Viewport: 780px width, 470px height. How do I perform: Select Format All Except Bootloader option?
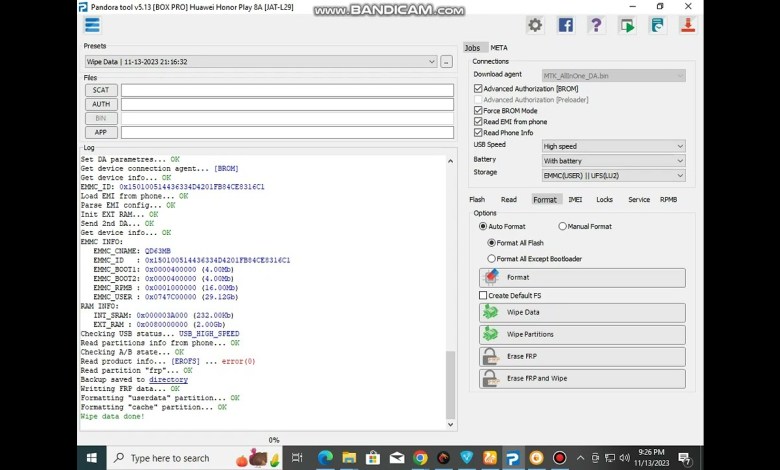pyautogui.click(x=491, y=259)
